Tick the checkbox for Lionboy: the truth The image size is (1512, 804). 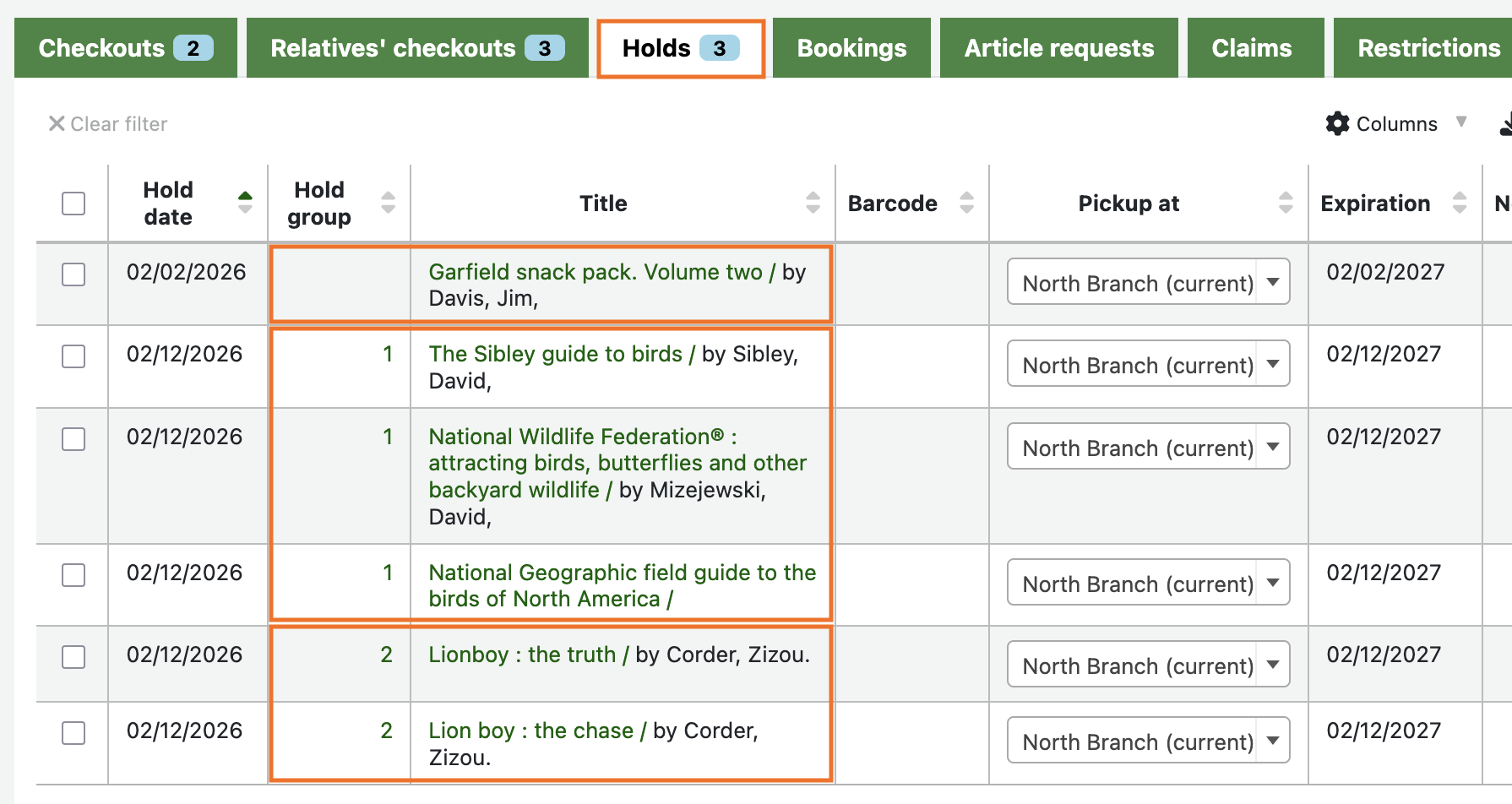coord(73,657)
